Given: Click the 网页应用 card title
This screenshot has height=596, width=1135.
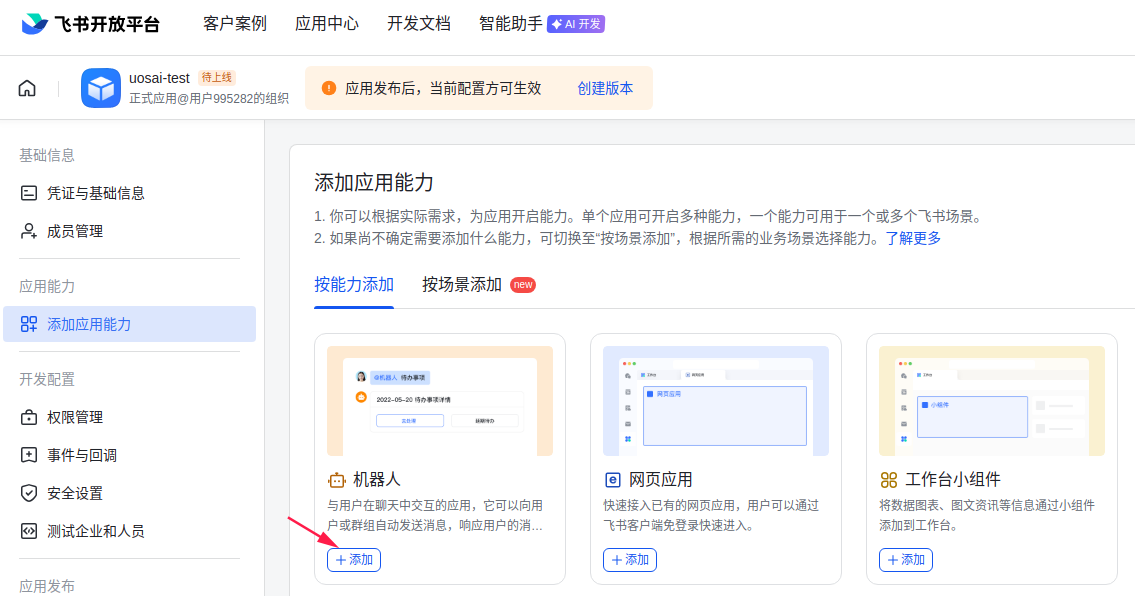Looking at the screenshot, I should (x=660, y=479).
